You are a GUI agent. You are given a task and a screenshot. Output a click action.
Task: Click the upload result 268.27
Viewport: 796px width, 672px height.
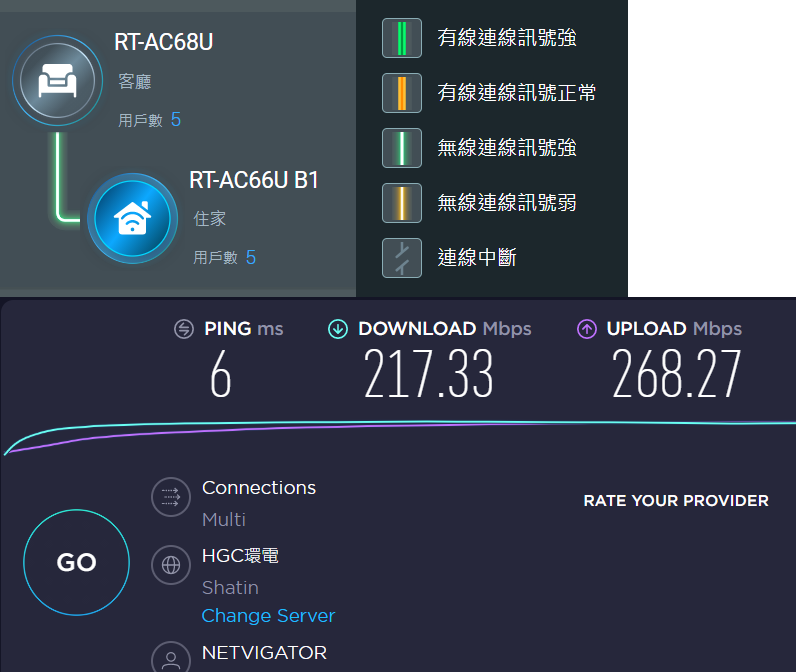pos(677,374)
